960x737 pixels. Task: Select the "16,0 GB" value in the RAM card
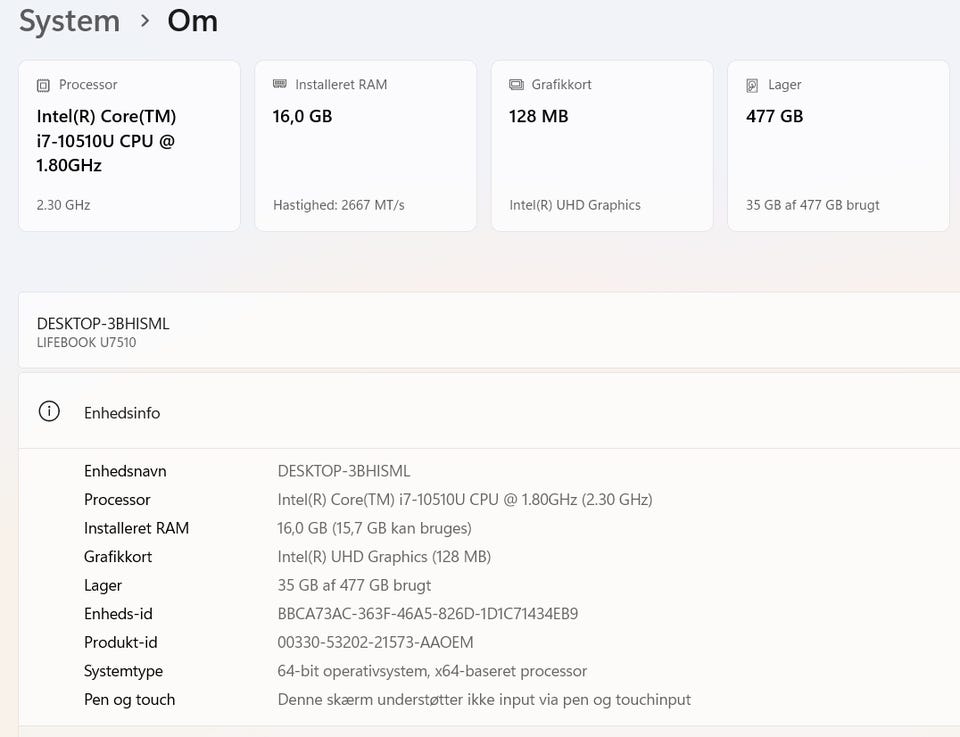302,116
